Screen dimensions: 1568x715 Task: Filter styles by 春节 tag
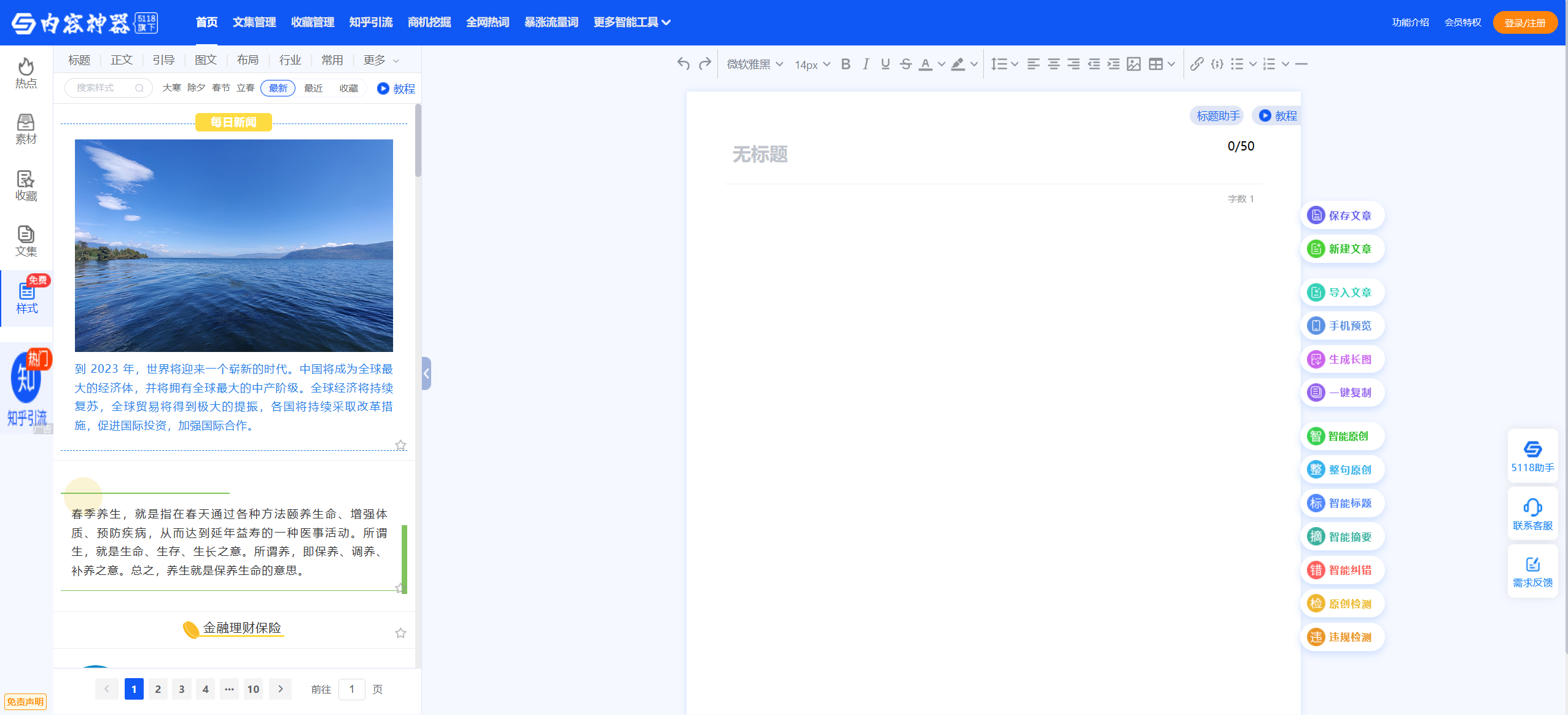pos(220,88)
